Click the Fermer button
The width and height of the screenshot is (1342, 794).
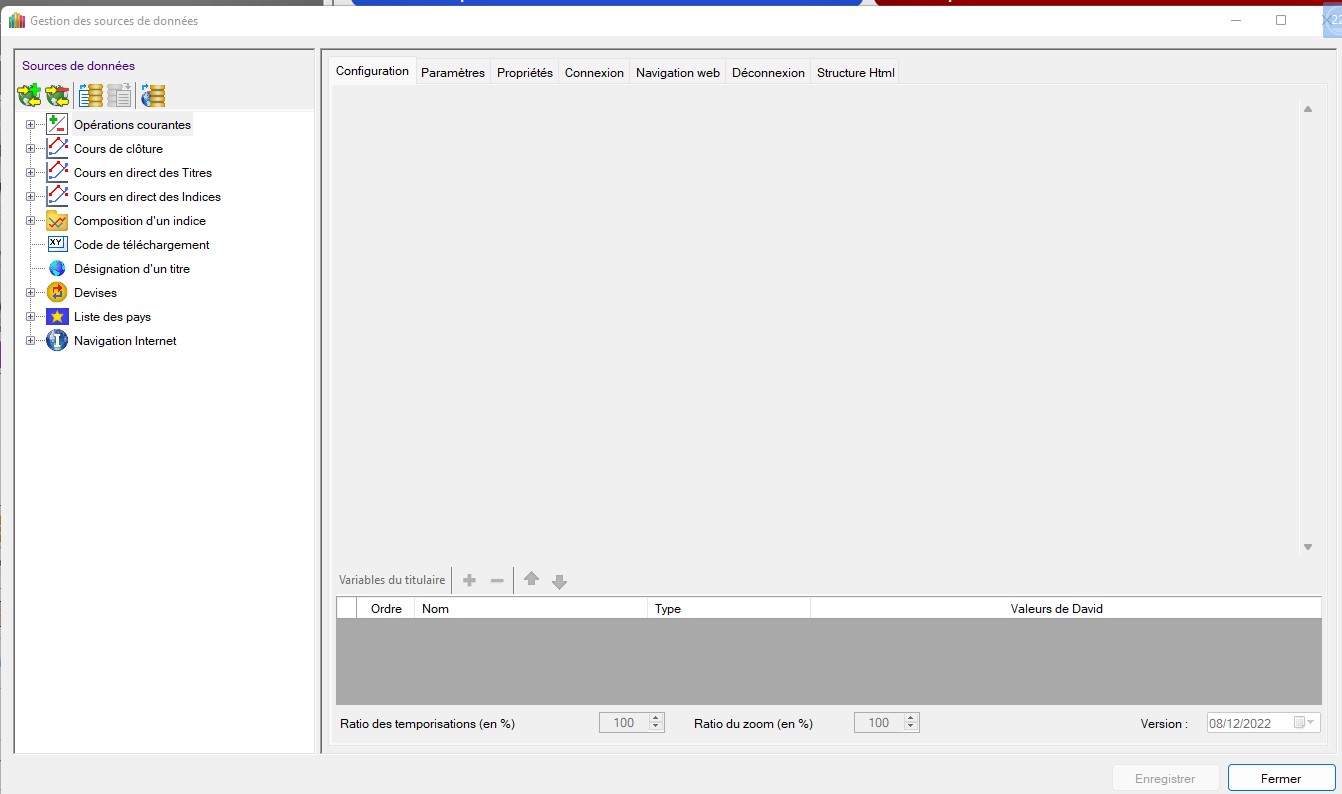point(1281,778)
